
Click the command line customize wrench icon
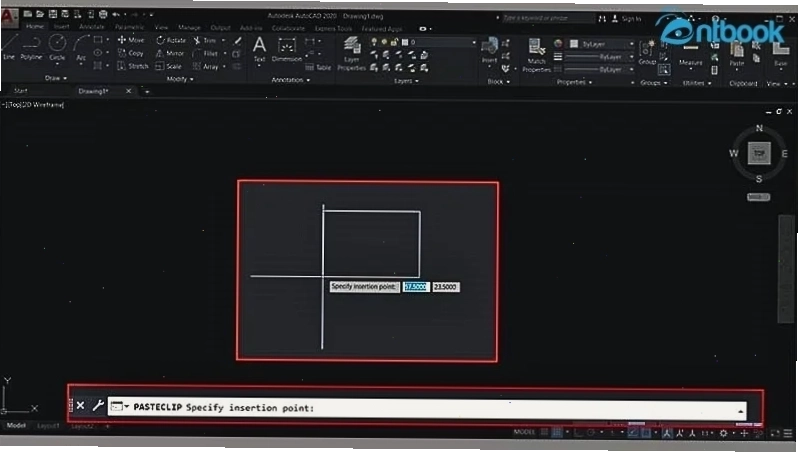pos(98,406)
